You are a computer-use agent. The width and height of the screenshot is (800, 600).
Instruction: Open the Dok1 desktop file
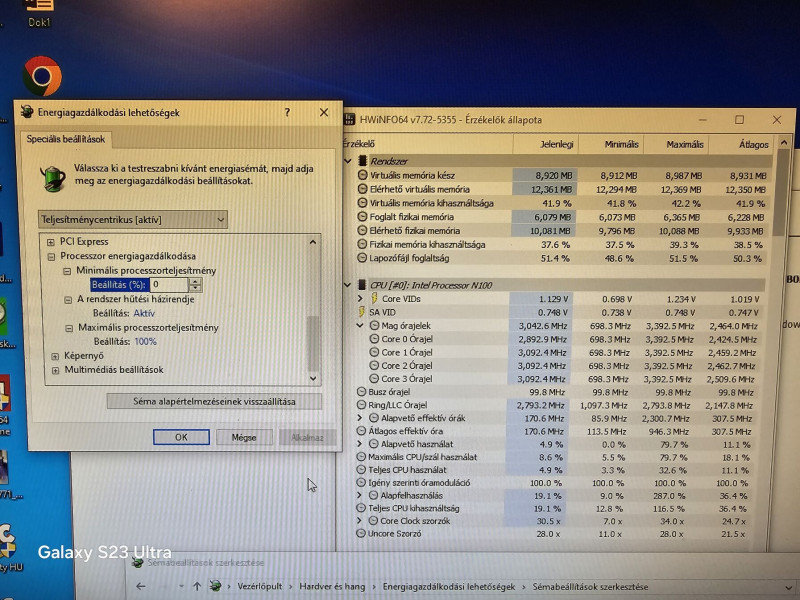[x=39, y=13]
